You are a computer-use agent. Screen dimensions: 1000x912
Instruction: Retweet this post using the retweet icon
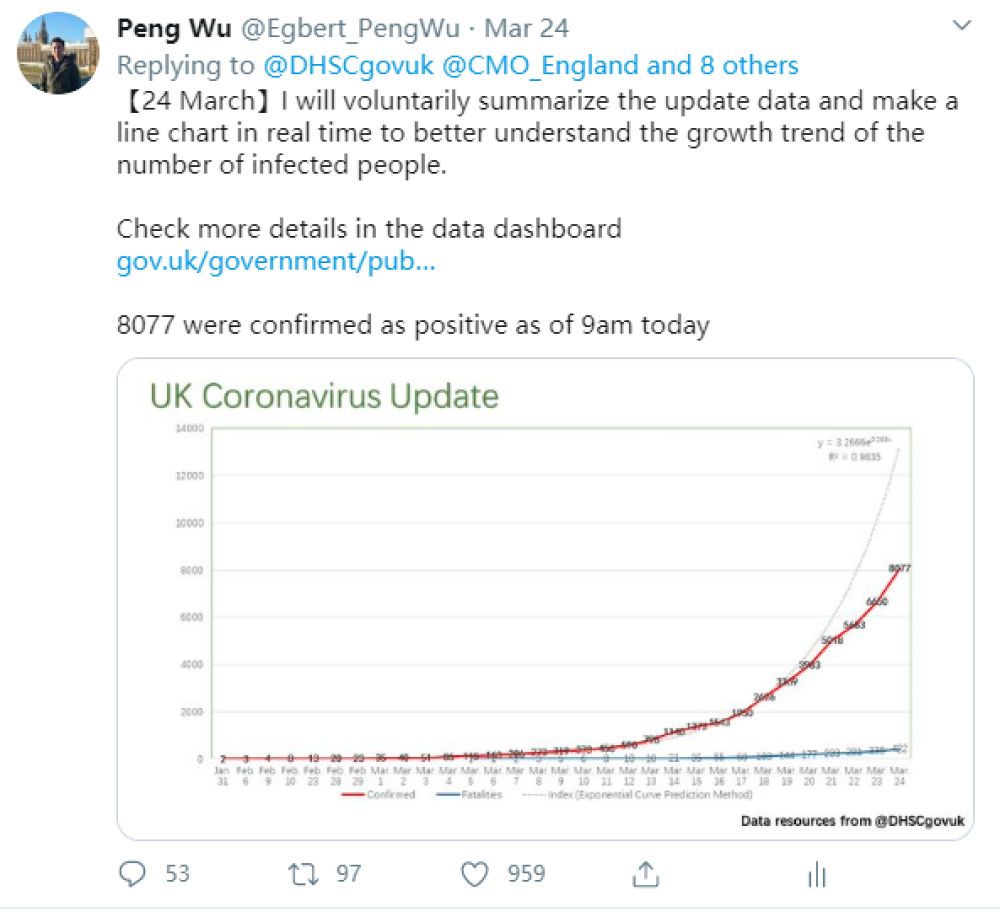click(302, 874)
